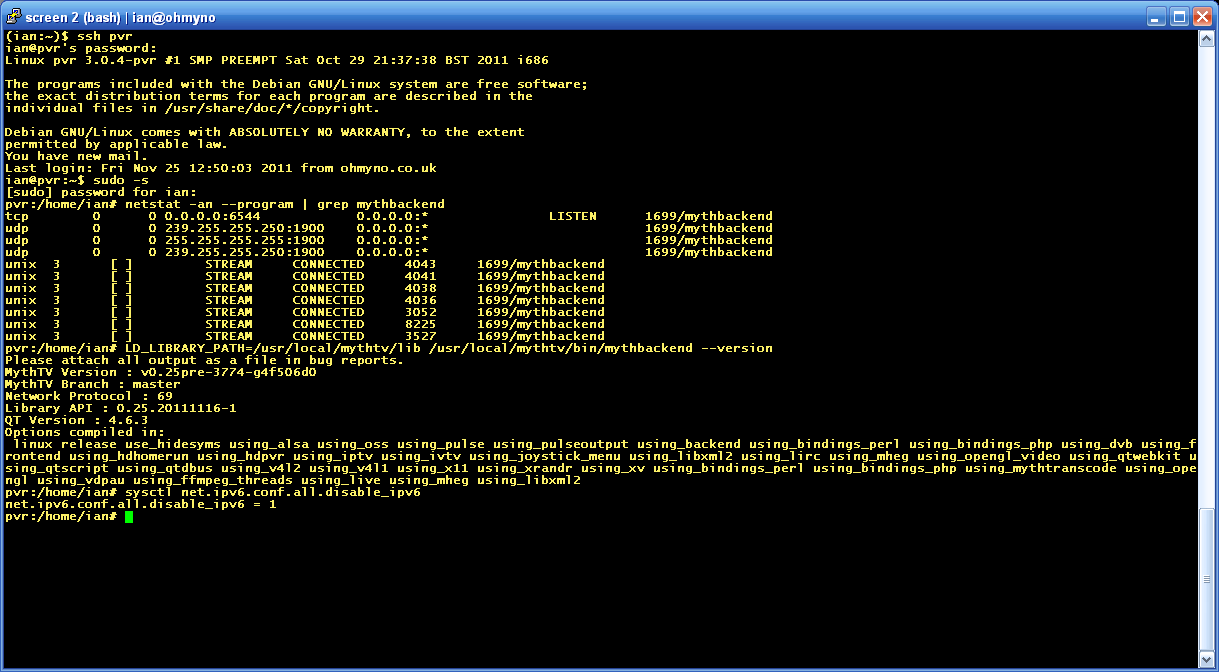Click the 'MythTV Version' output line

(160, 372)
